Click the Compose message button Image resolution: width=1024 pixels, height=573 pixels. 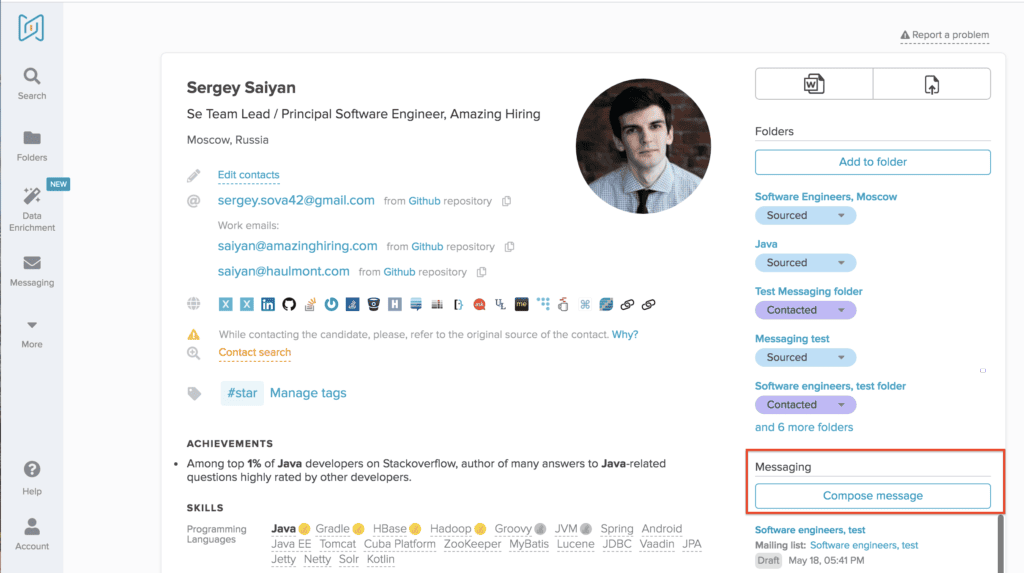pyautogui.click(x=872, y=496)
